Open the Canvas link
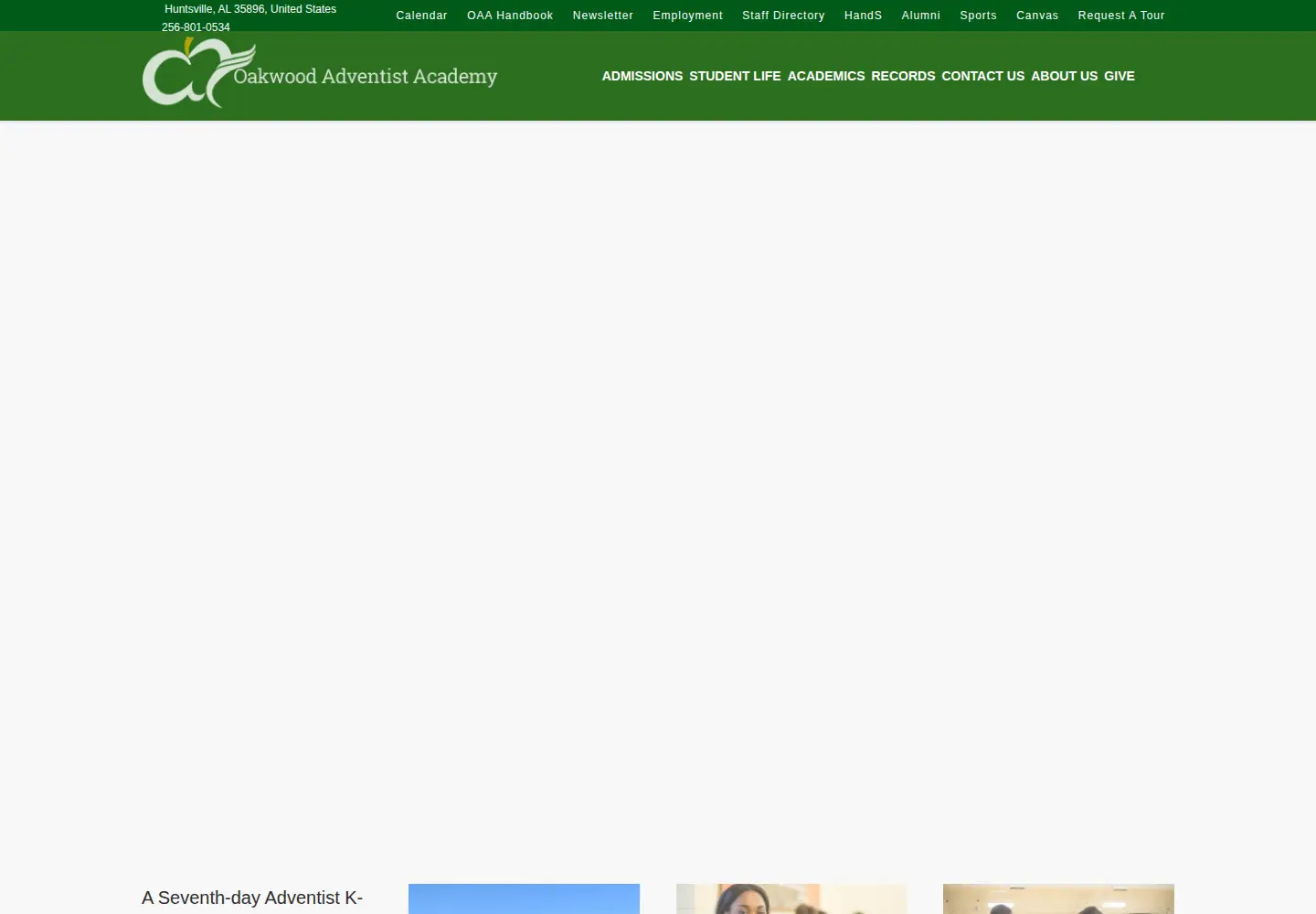The width and height of the screenshot is (1316, 914). [x=1037, y=16]
